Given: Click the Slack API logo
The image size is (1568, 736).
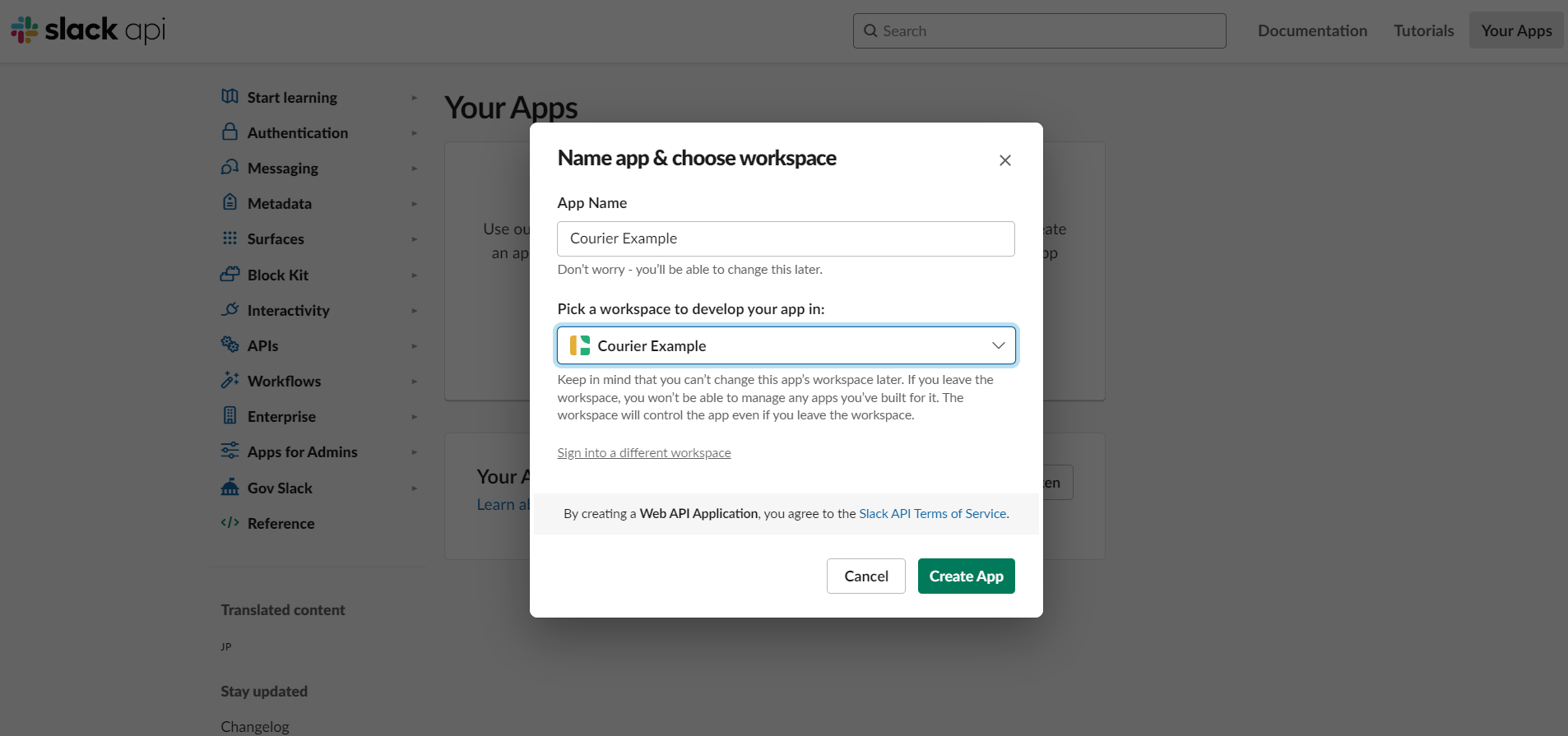Looking at the screenshot, I should 88,30.
